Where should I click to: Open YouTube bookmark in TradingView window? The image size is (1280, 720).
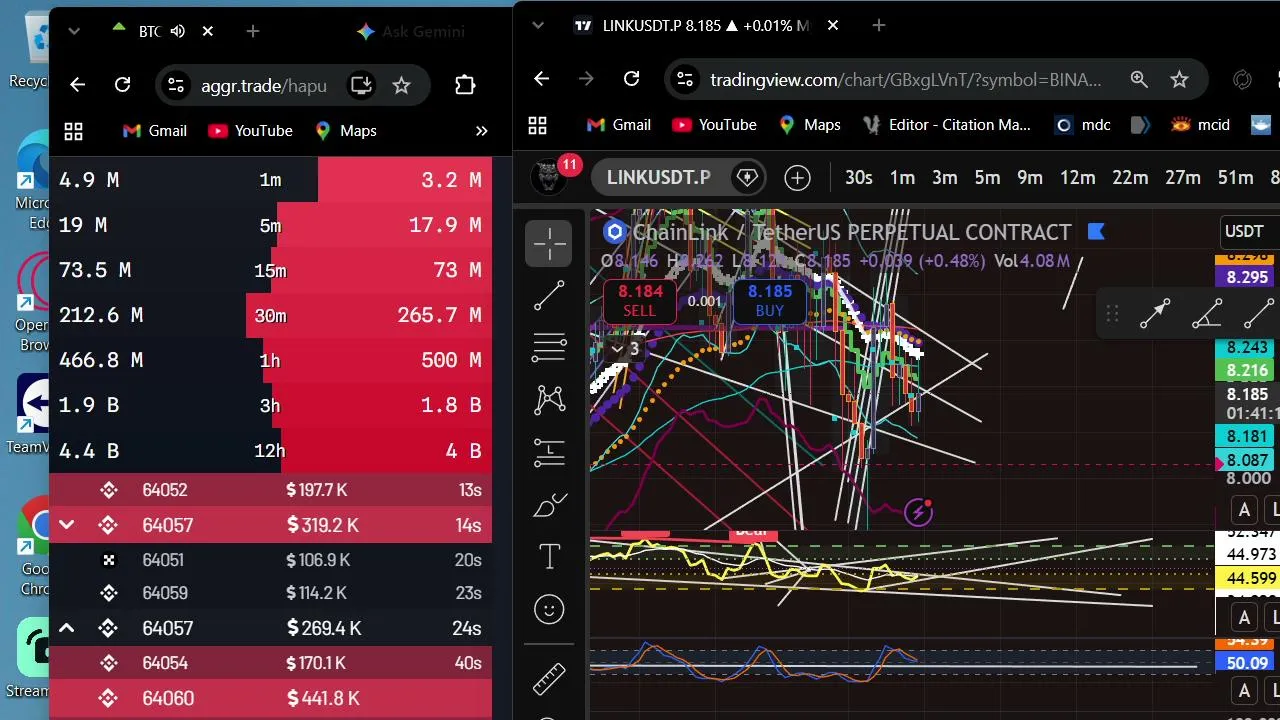point(714,125)
